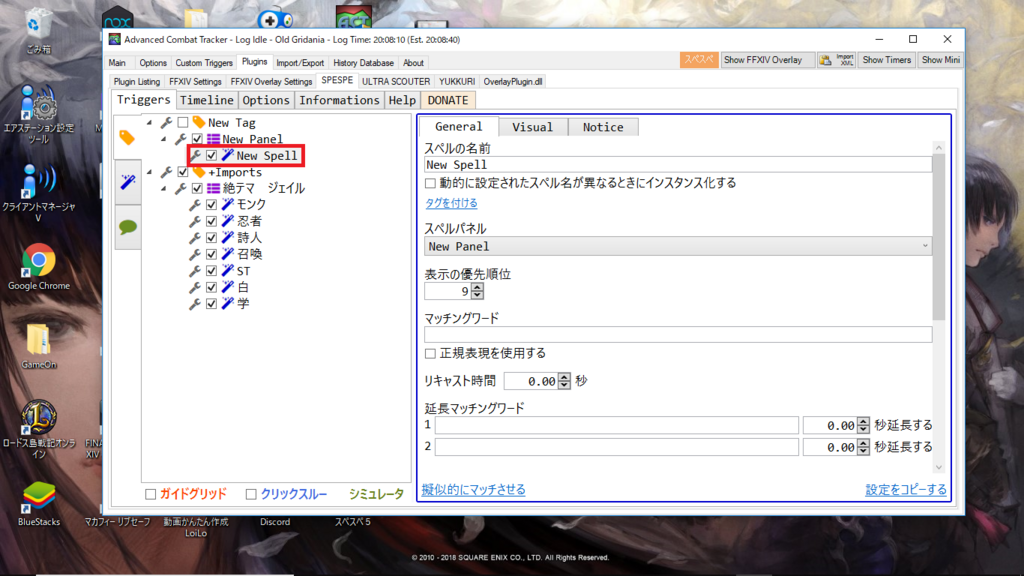Collapse the New Tag tree node
Viewport: 1024px width, 576px height.
[150, 123]
